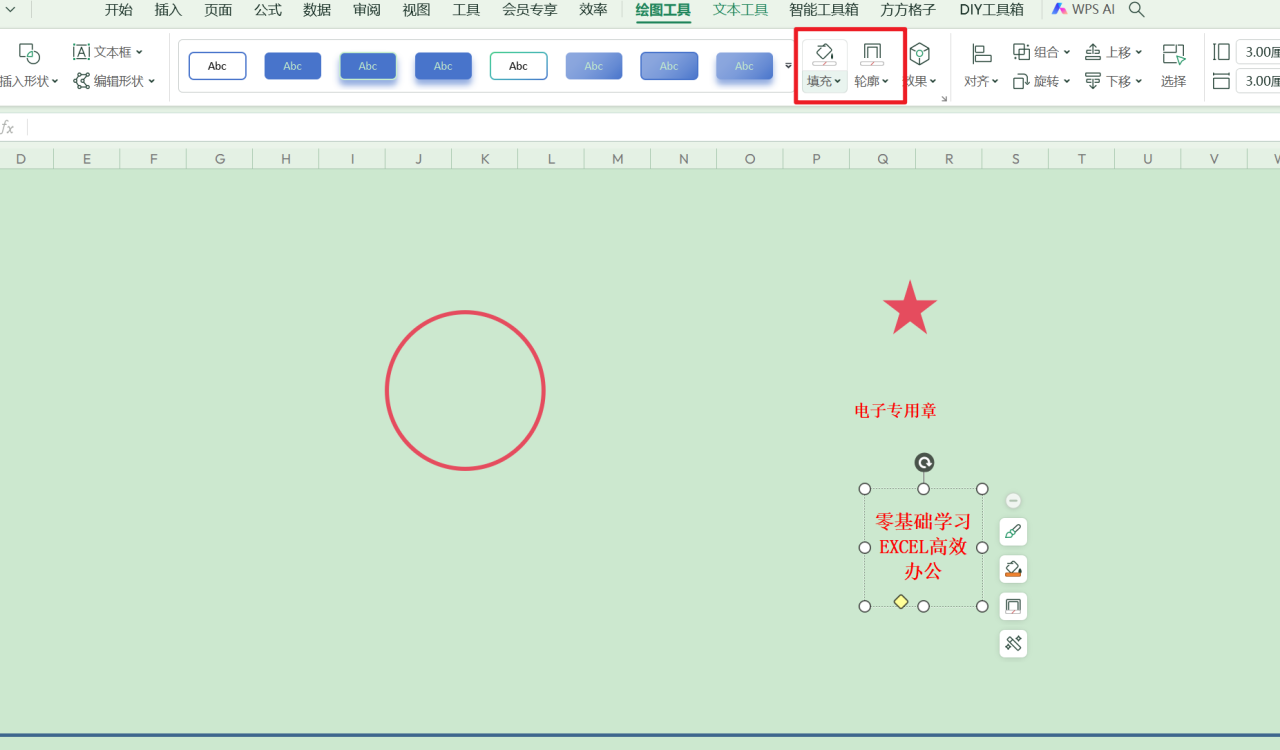Open the DIY工具箱 tab
This screenshot has height=750, width=1280.
pyautogui.click(x=991, y=10)
